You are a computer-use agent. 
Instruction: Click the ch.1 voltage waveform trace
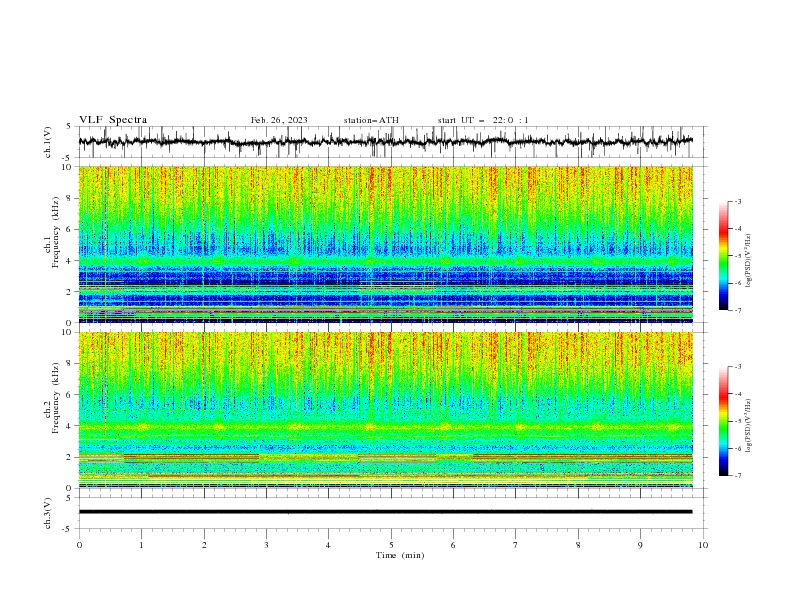click(x=386, y=142)
